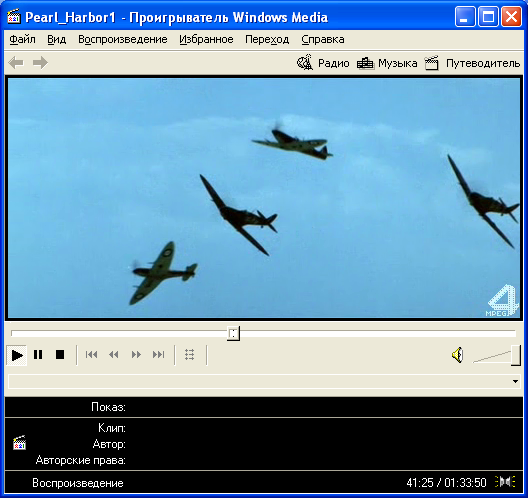This screenshot has width=528, height=498.
Task: Click the fast-forward icon
Action: tap(136, 355)
